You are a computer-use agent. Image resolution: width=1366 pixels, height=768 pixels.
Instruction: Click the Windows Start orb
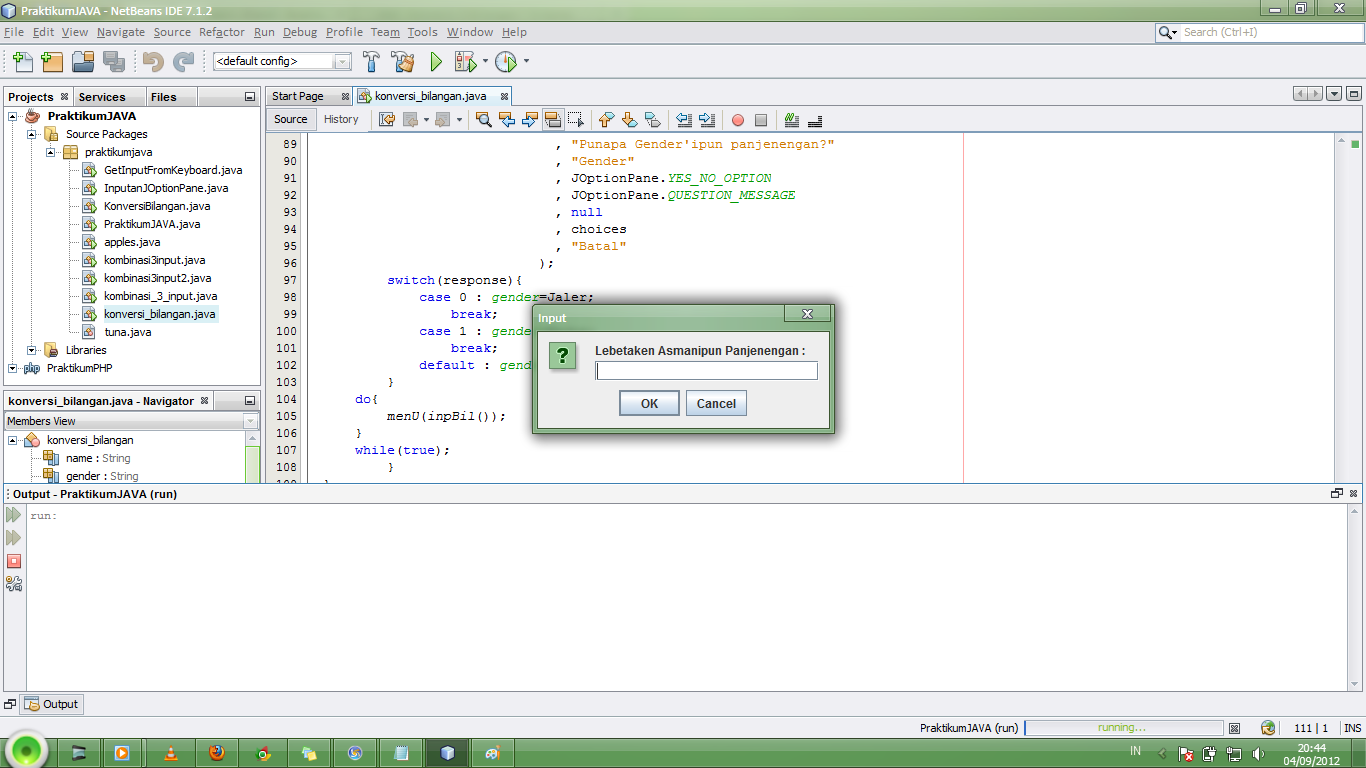[27, 751]
